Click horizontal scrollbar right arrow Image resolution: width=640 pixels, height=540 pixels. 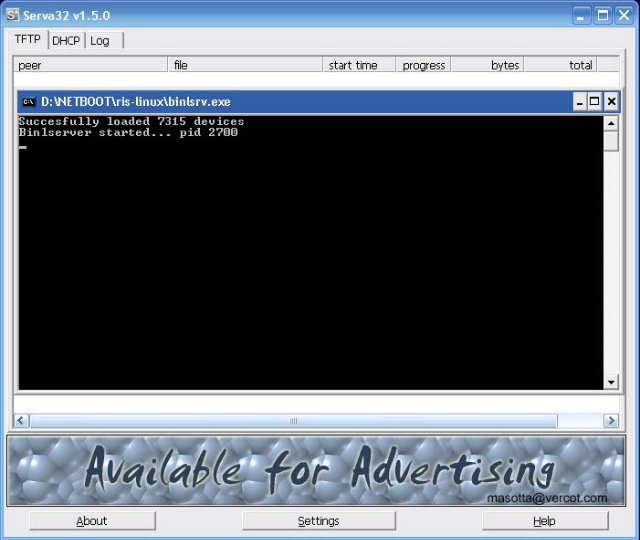point(610,421)
